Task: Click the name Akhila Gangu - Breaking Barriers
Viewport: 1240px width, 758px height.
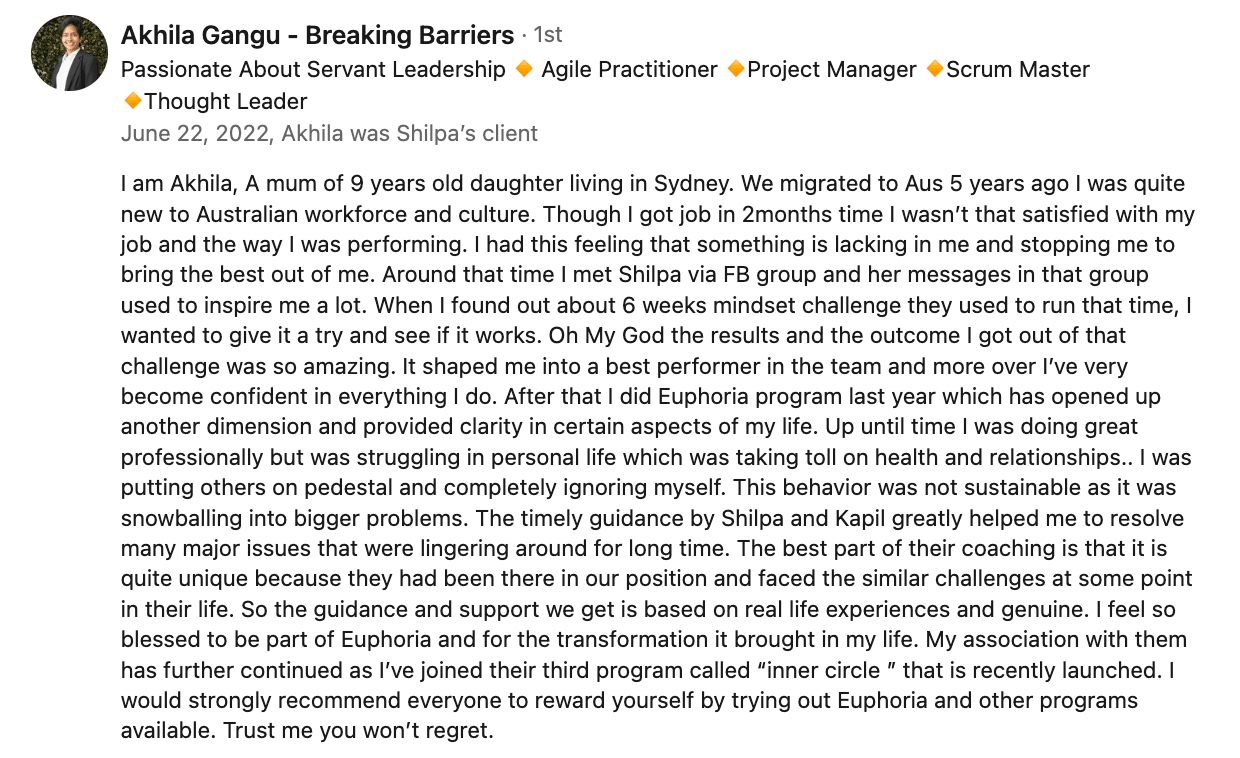Action: pyautogui.click(x=317, y=35)
